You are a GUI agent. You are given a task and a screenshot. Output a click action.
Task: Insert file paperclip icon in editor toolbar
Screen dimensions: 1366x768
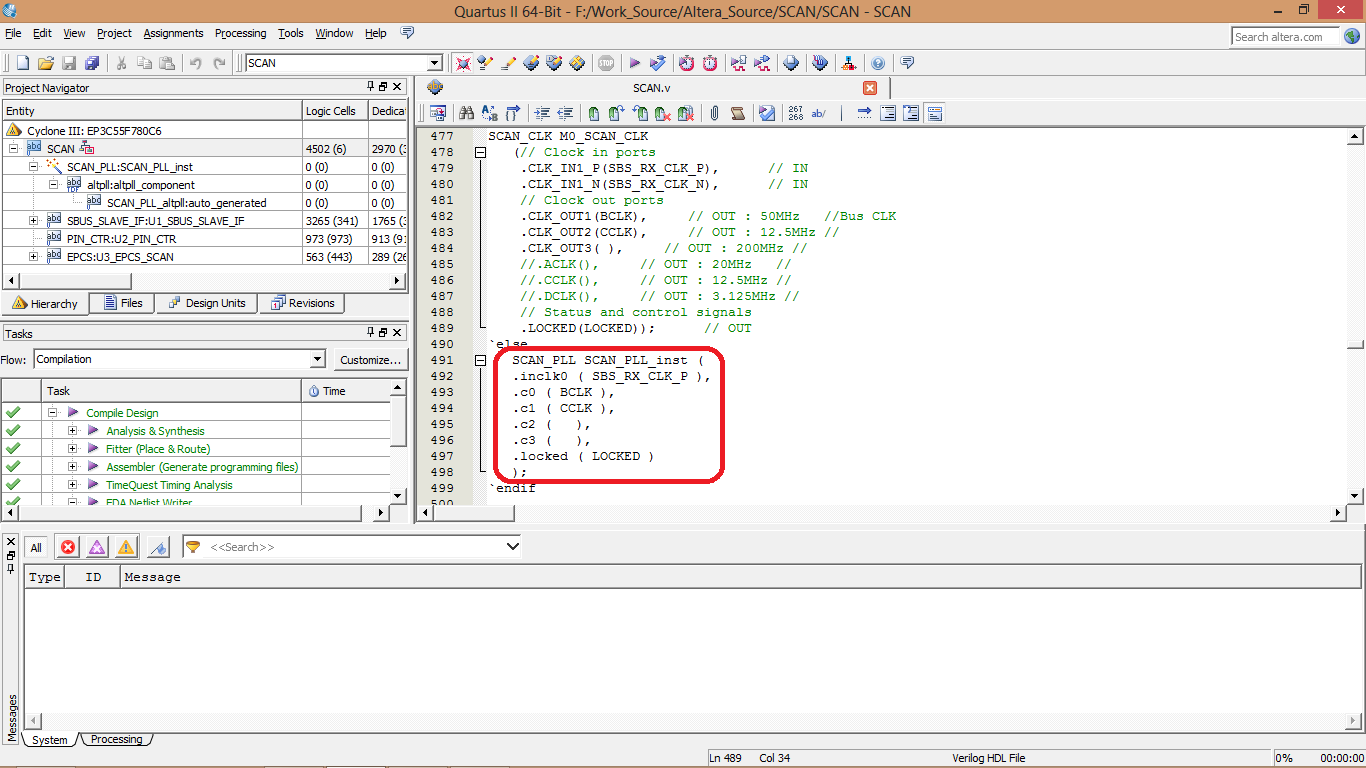pyautogui.click(x=714, y=113)
